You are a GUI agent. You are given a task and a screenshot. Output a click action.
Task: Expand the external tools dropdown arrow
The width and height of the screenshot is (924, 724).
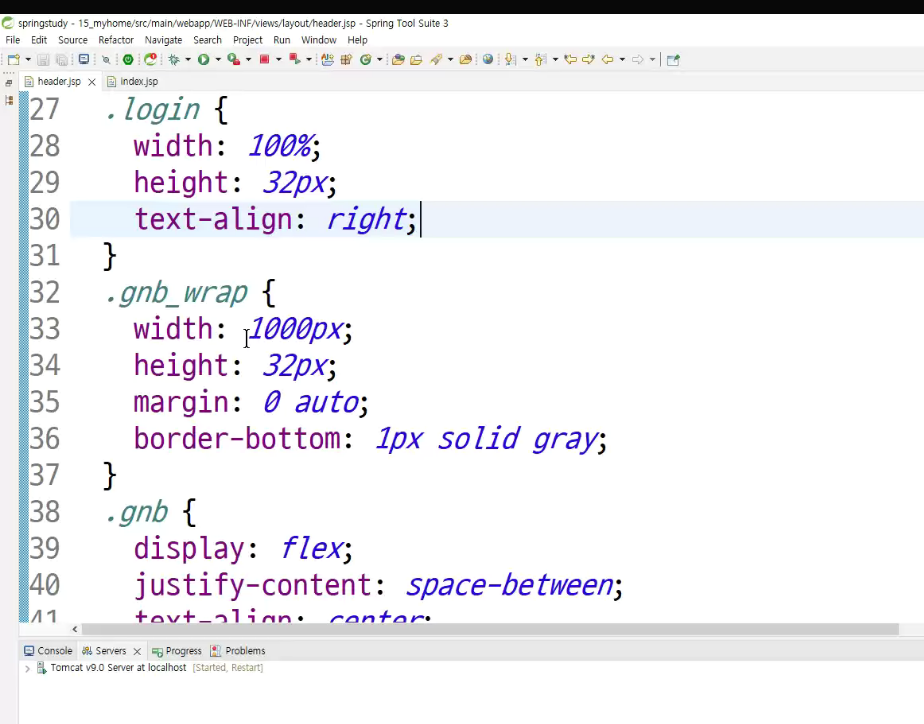248,59
